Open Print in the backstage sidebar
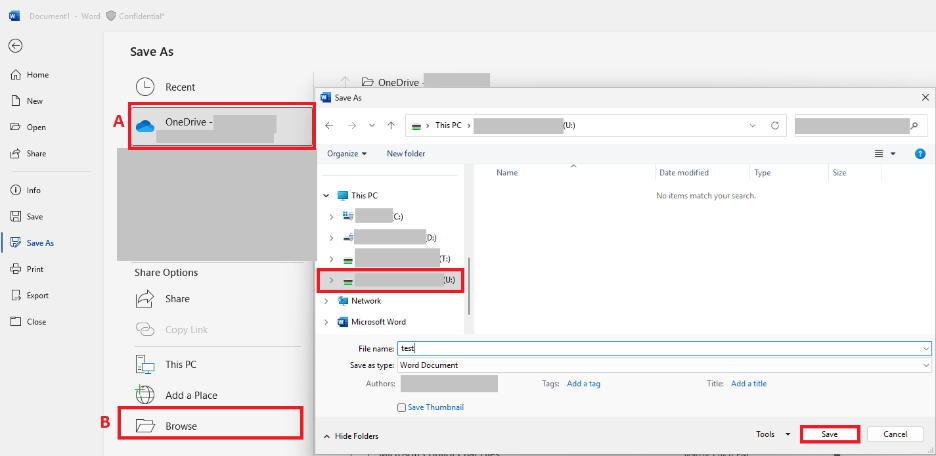This screenshot has height=456, width=936. [27, 269]
